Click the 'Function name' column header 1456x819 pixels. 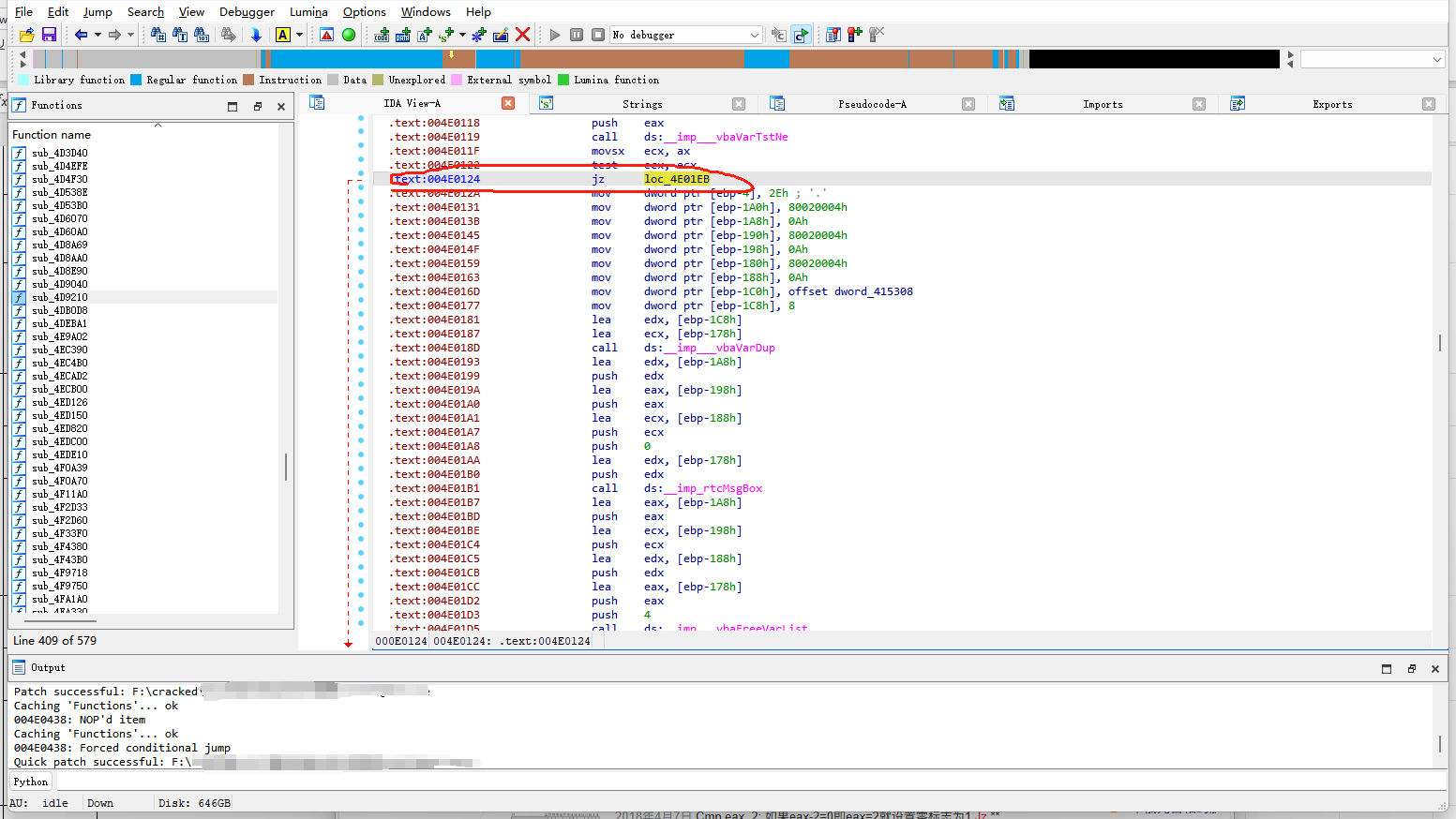(52, 135)
